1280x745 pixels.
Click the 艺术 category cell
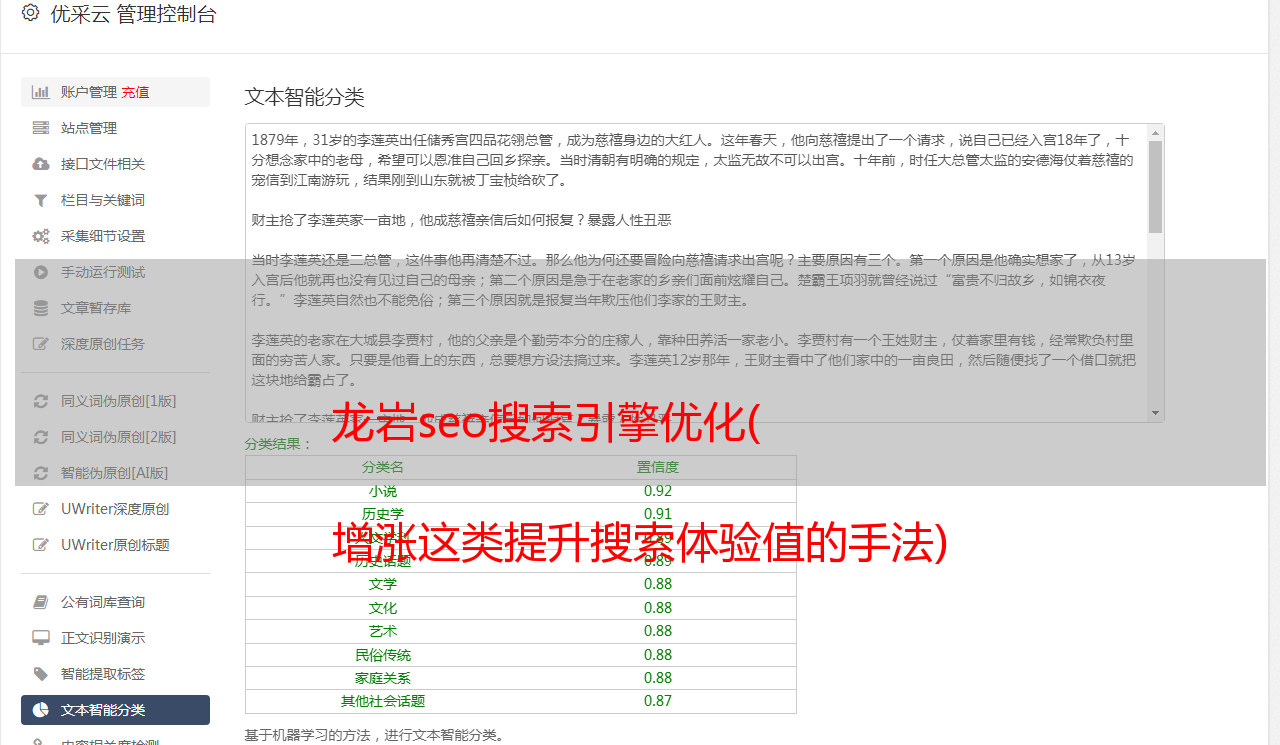383,631
